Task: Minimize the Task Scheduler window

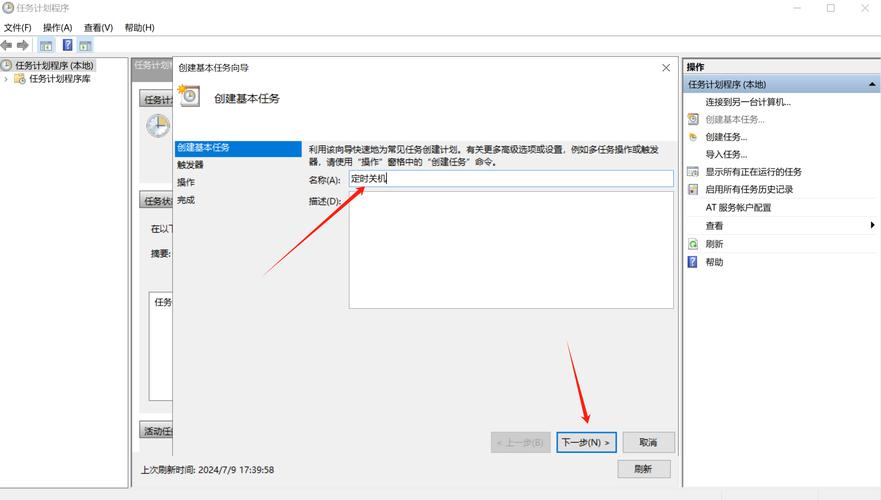Action: [x=797, y=8]
